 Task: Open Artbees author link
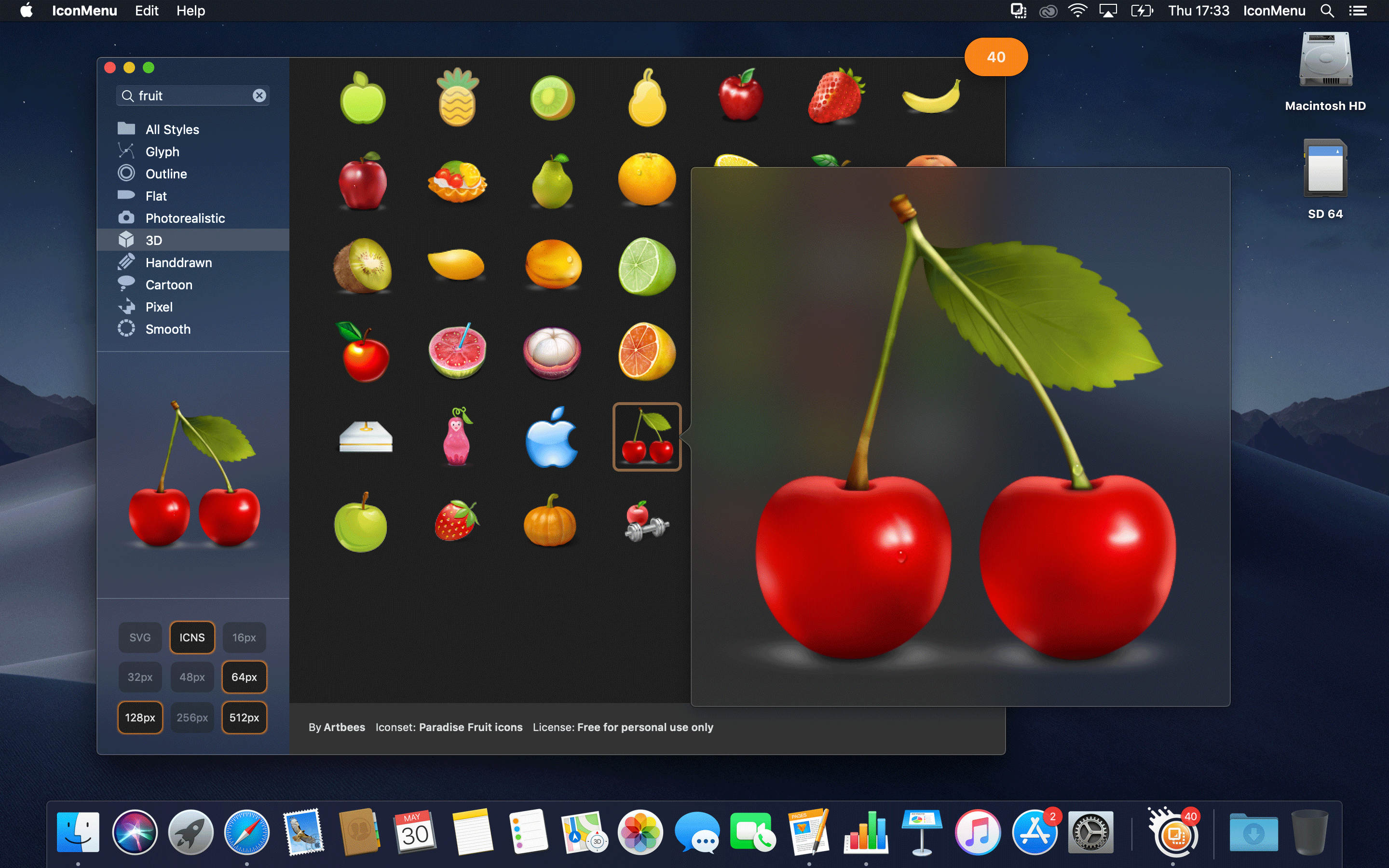pyautogui.click(x=344, y=727)
